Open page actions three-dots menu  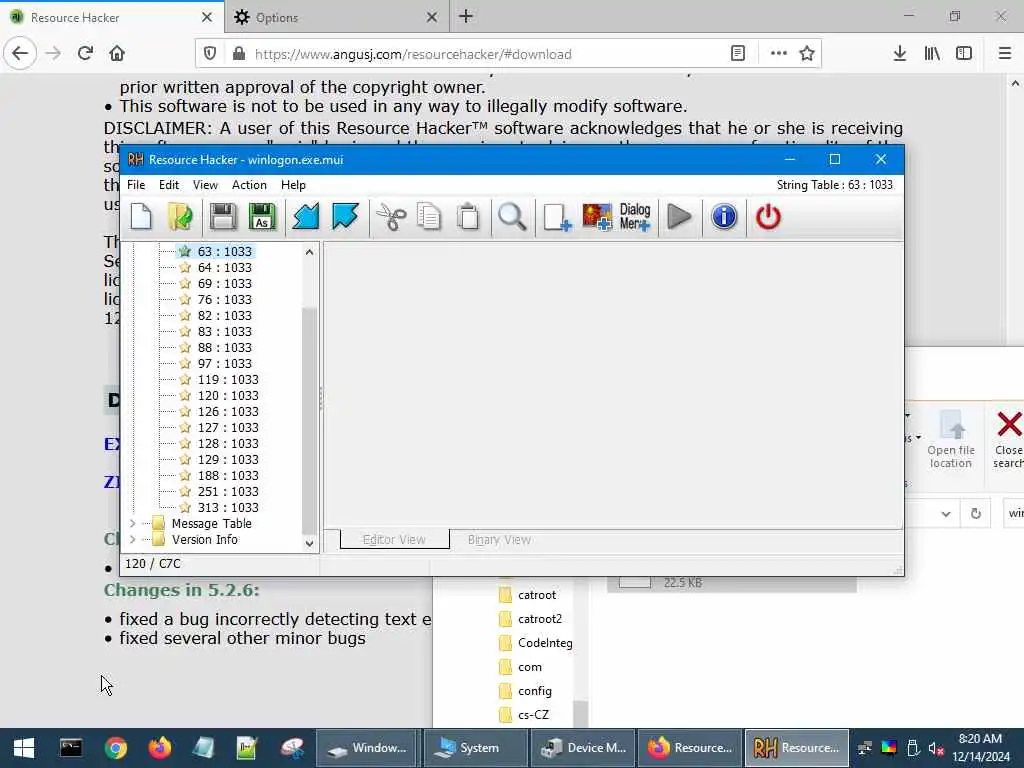[778, 54]
